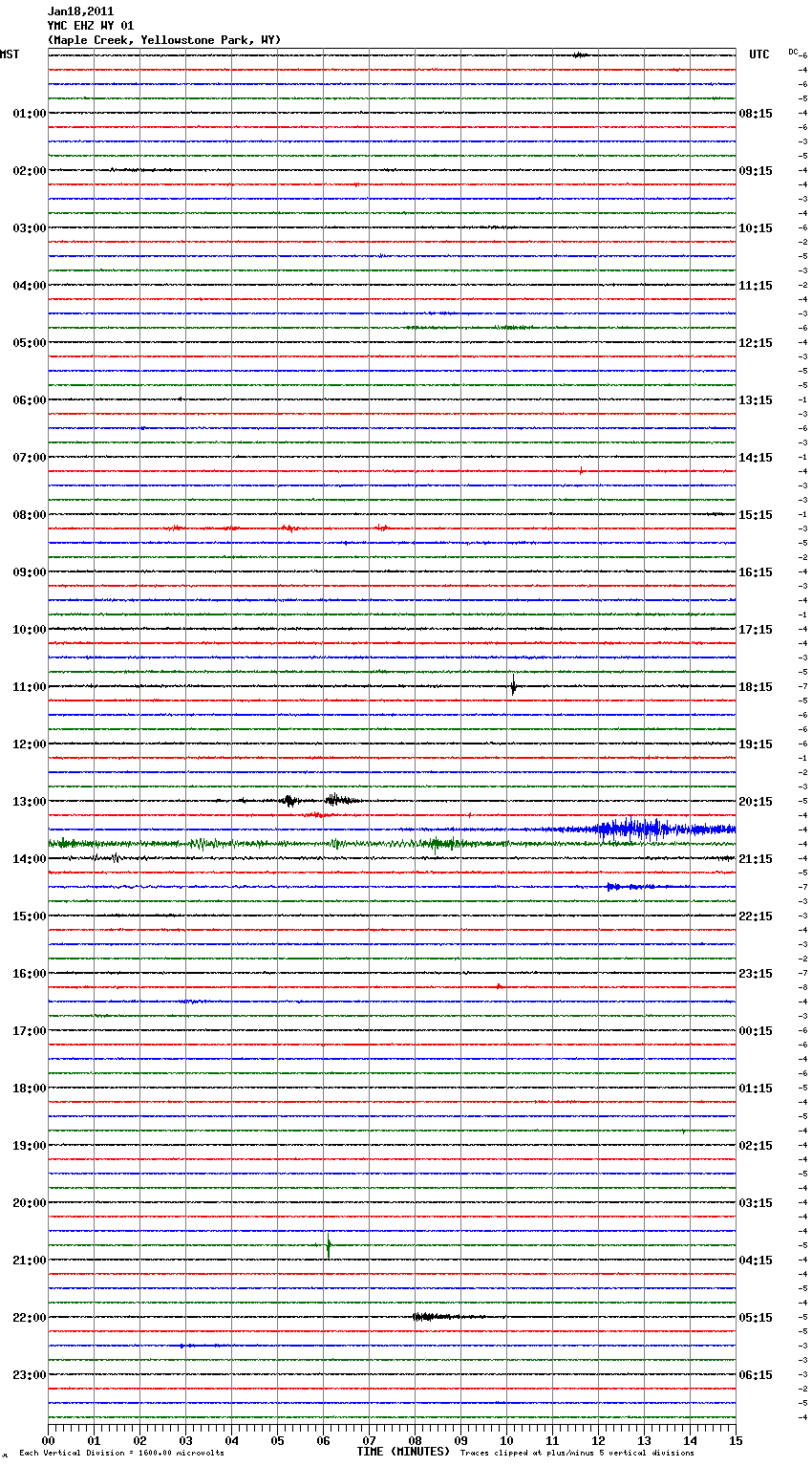The image size is (812, 1466).
Task: Select the 06:00 MST row label
Action: [x=30, y=400]
